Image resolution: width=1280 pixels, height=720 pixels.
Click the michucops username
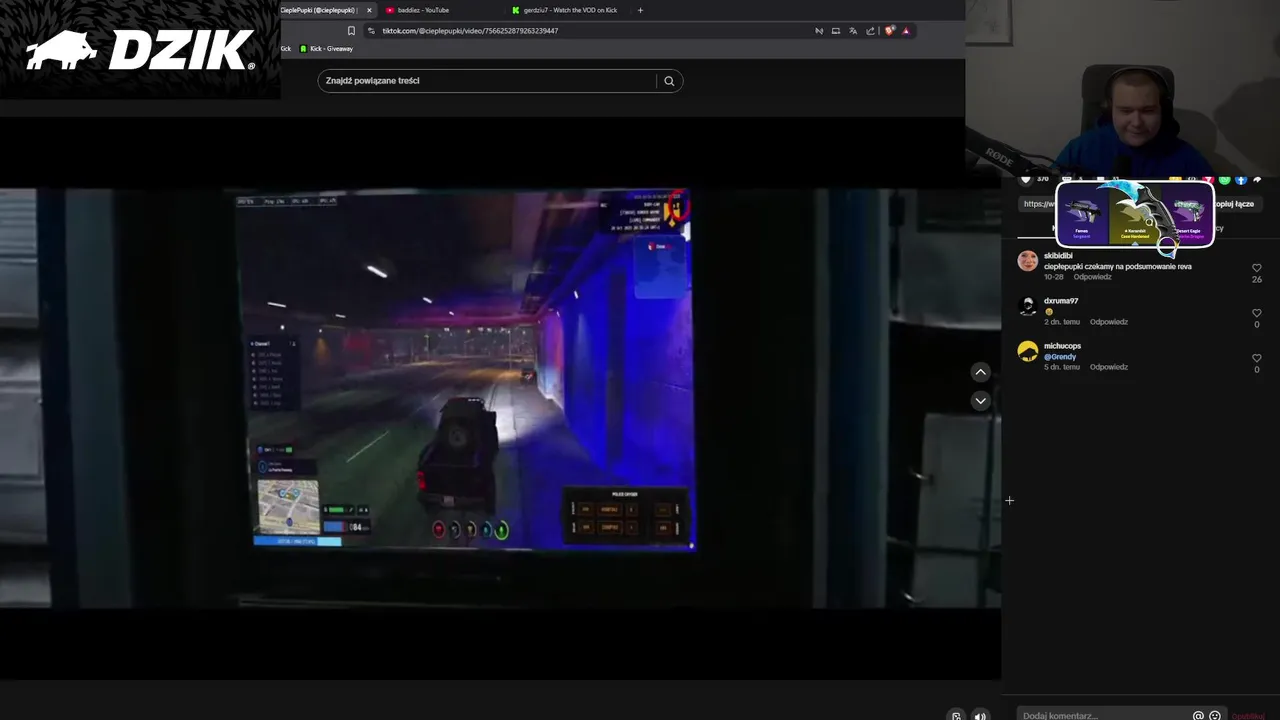click(x=1062, y=346)
